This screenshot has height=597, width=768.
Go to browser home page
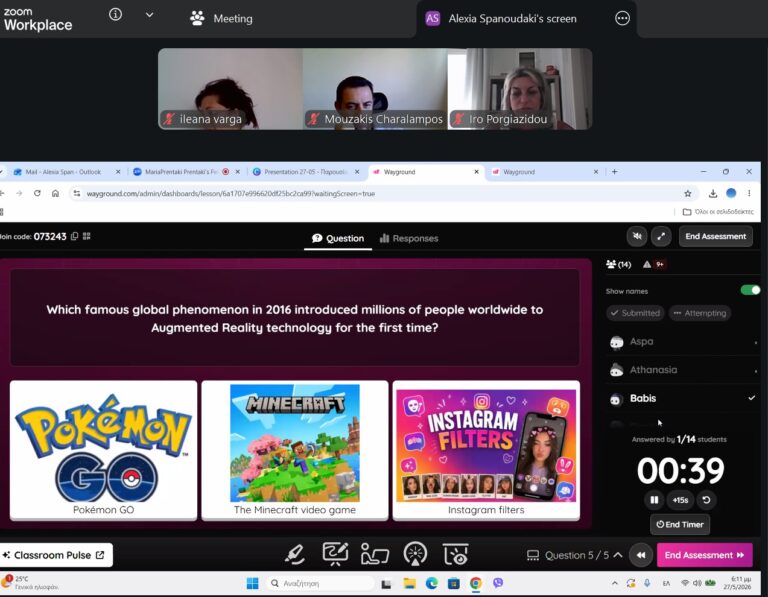click(55, 193)
